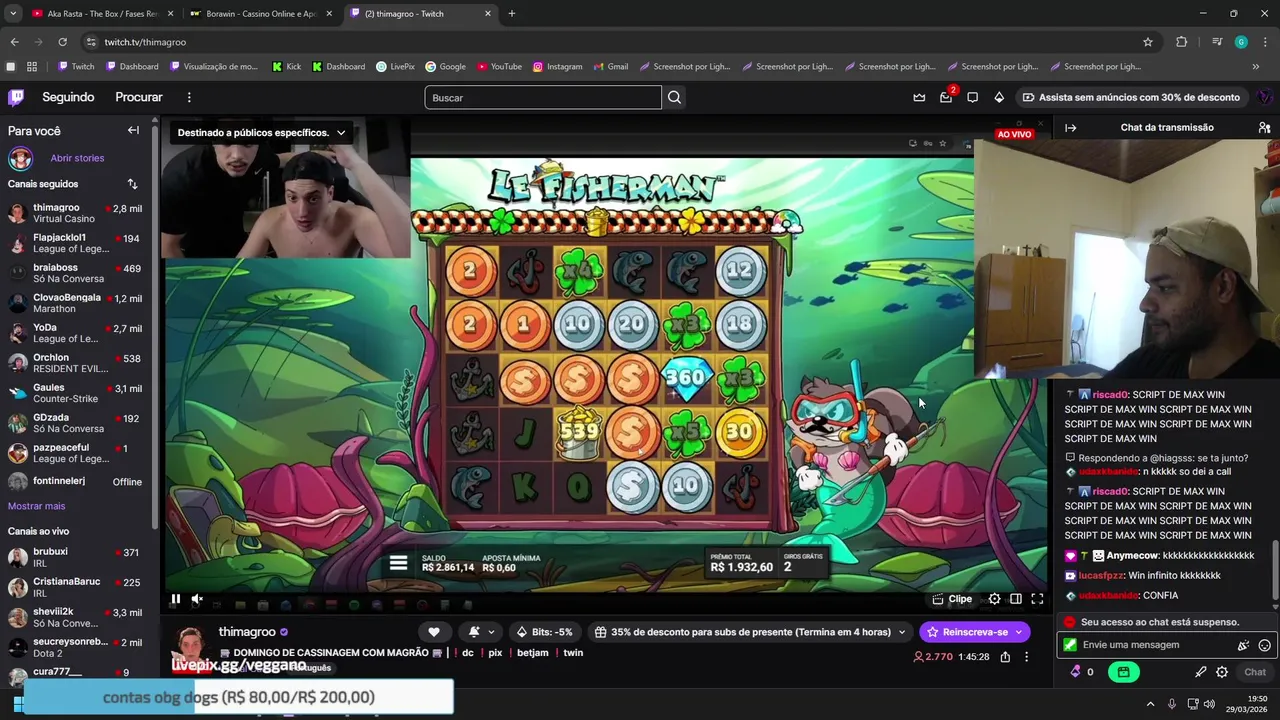
Task: Open notification bell dropdown
Action: (481, 632)
